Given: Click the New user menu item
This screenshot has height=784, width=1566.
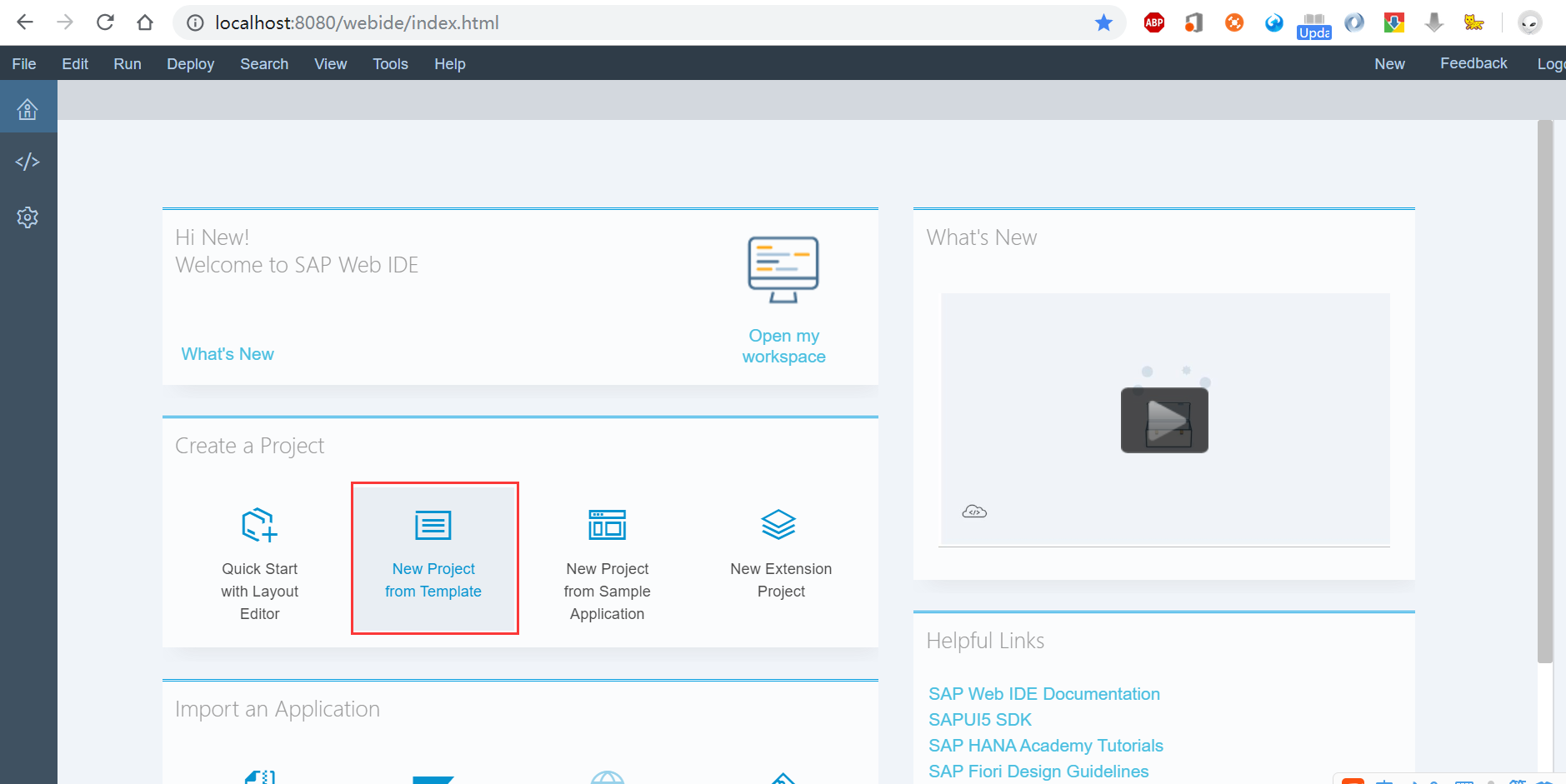Looking at the screenshot, I should coord(1389,64).
